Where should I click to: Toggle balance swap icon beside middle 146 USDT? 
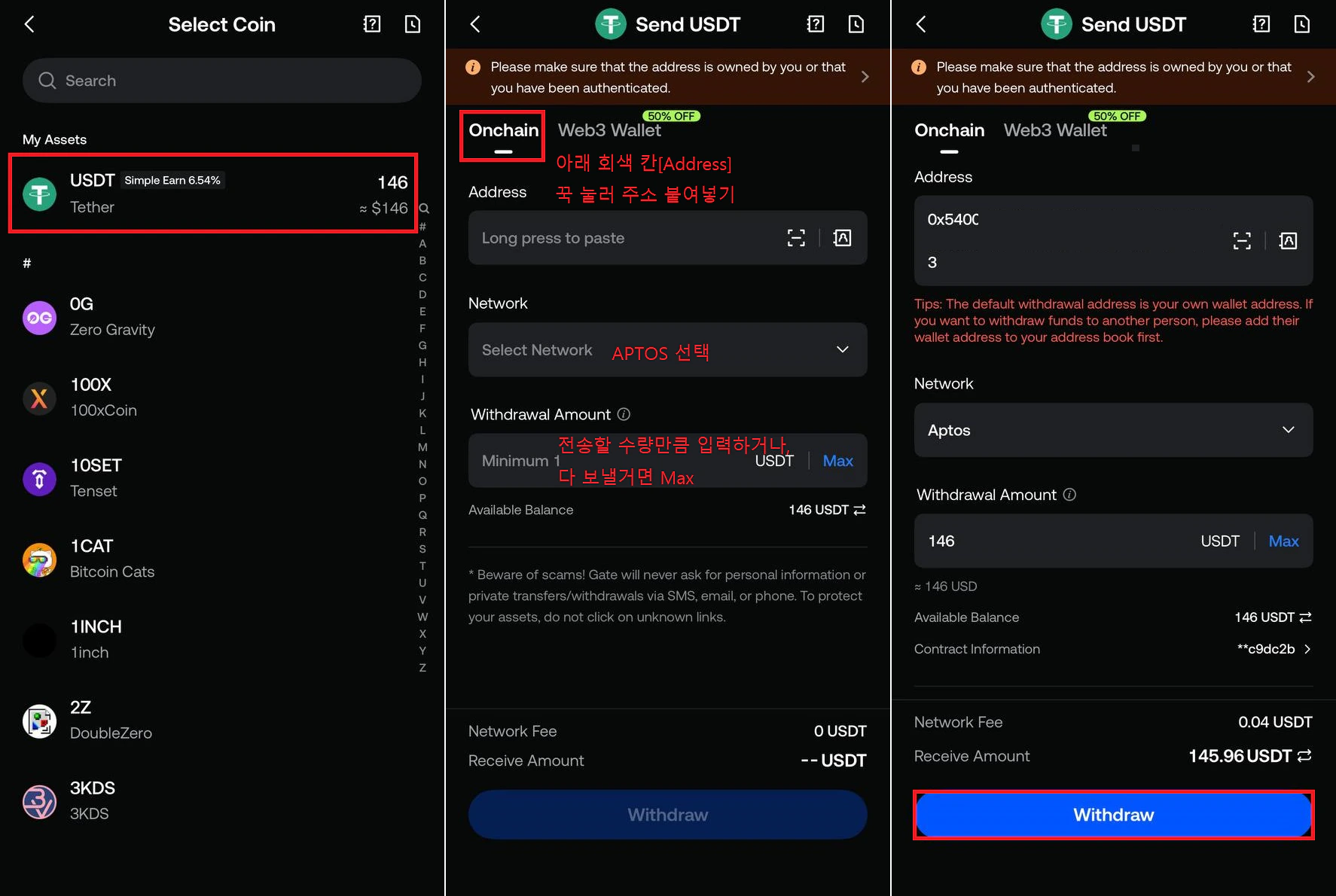pyautogui.click(x=859, y=510)
